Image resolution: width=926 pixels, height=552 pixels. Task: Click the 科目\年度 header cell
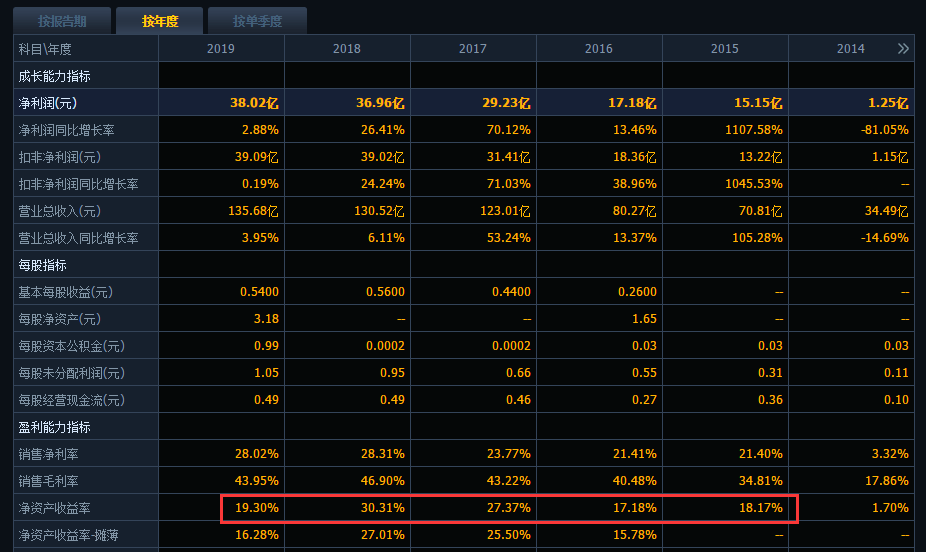coord(86,48)
